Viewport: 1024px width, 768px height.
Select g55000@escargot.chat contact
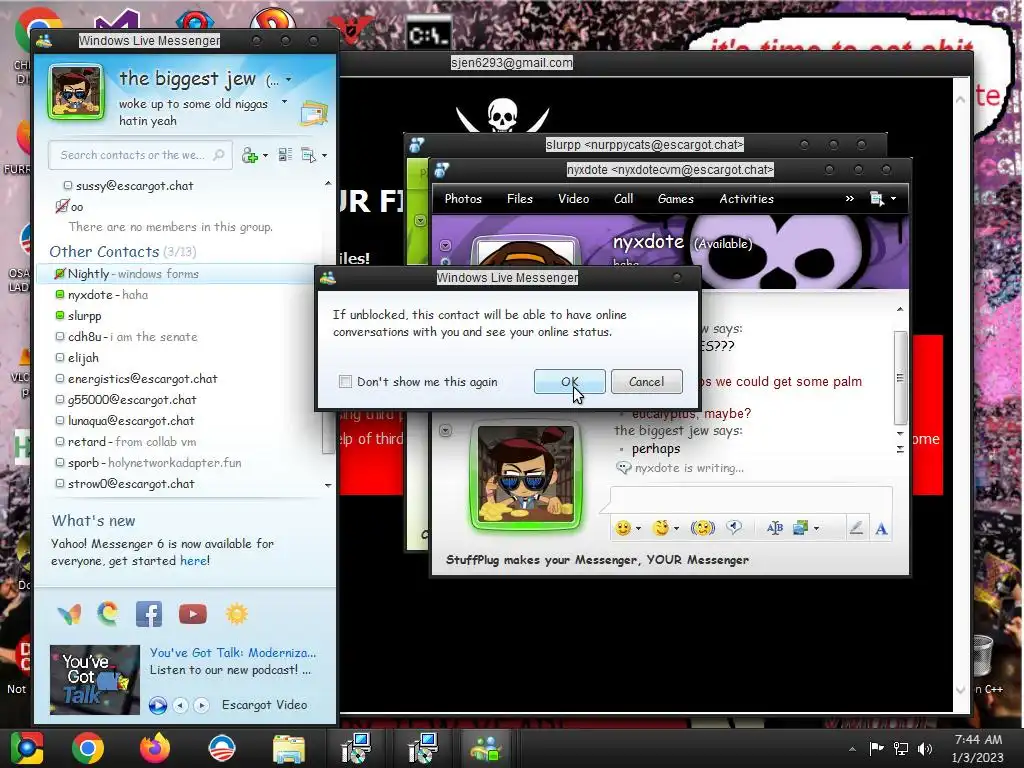176,400
